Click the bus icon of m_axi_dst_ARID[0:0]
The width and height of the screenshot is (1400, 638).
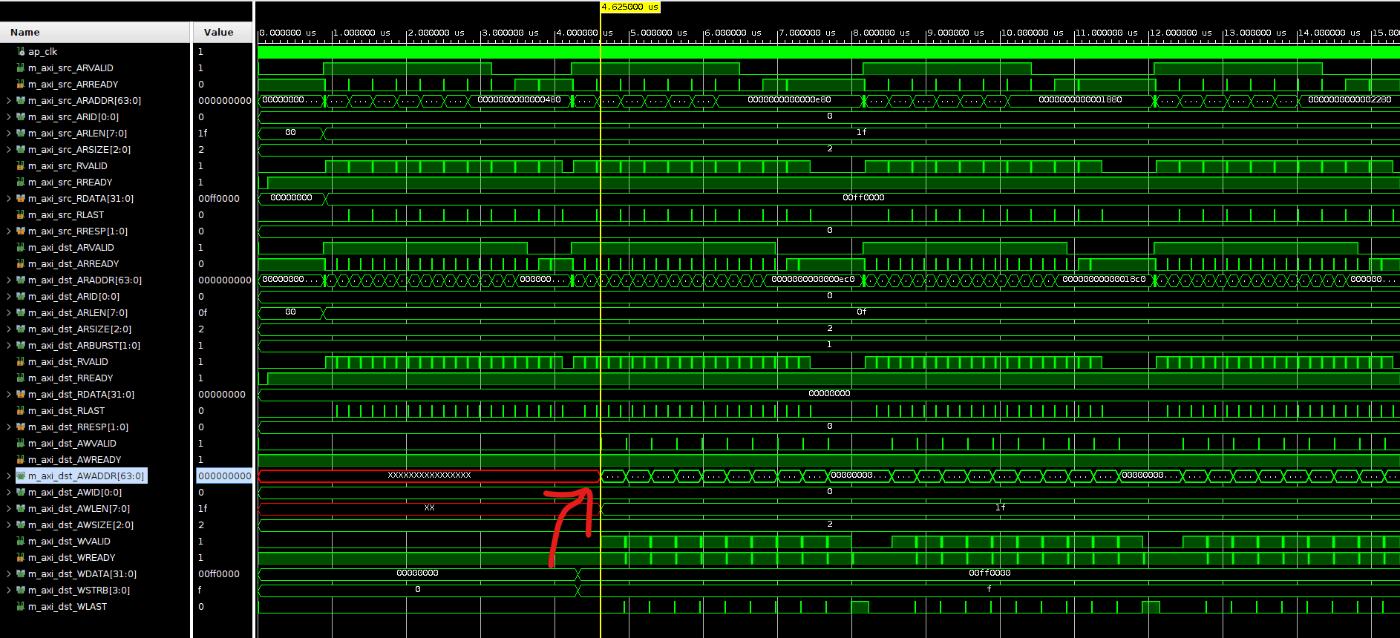point(21,296)
